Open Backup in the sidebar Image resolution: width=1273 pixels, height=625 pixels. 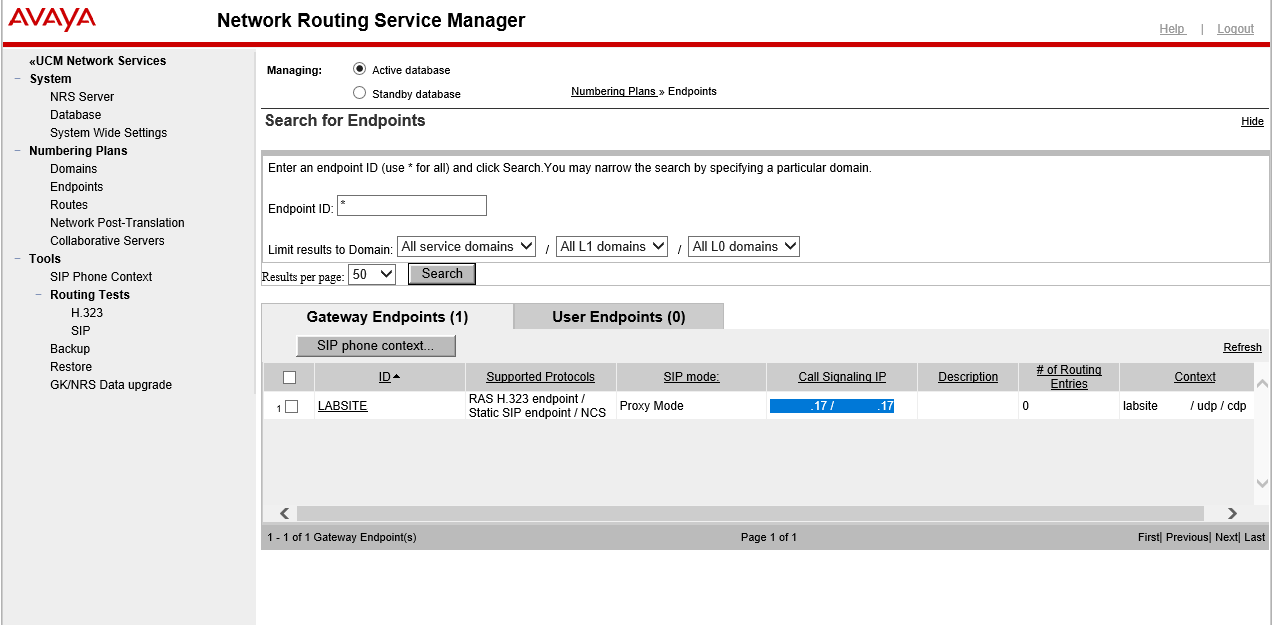[x=70, y=349]
